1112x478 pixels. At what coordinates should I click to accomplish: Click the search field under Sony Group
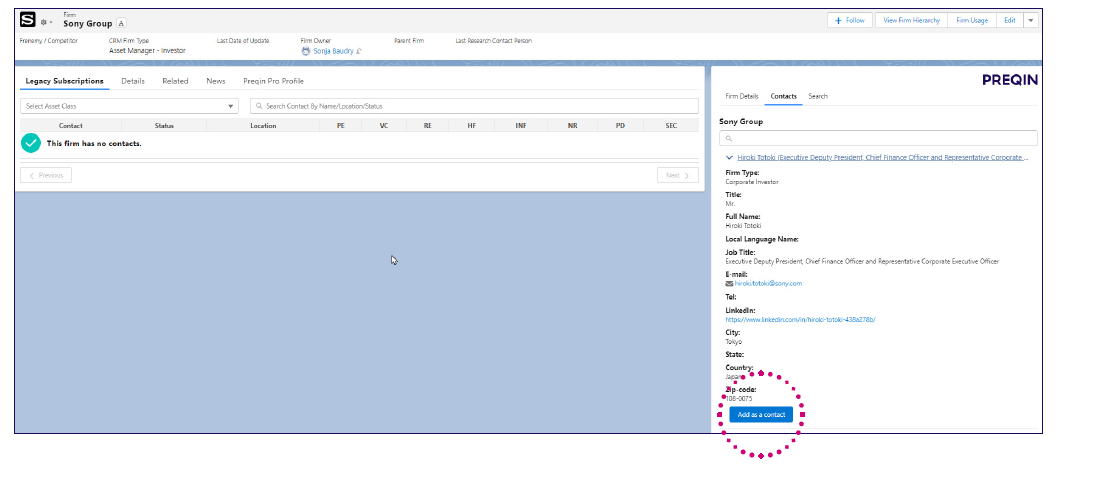coord(878,138)
